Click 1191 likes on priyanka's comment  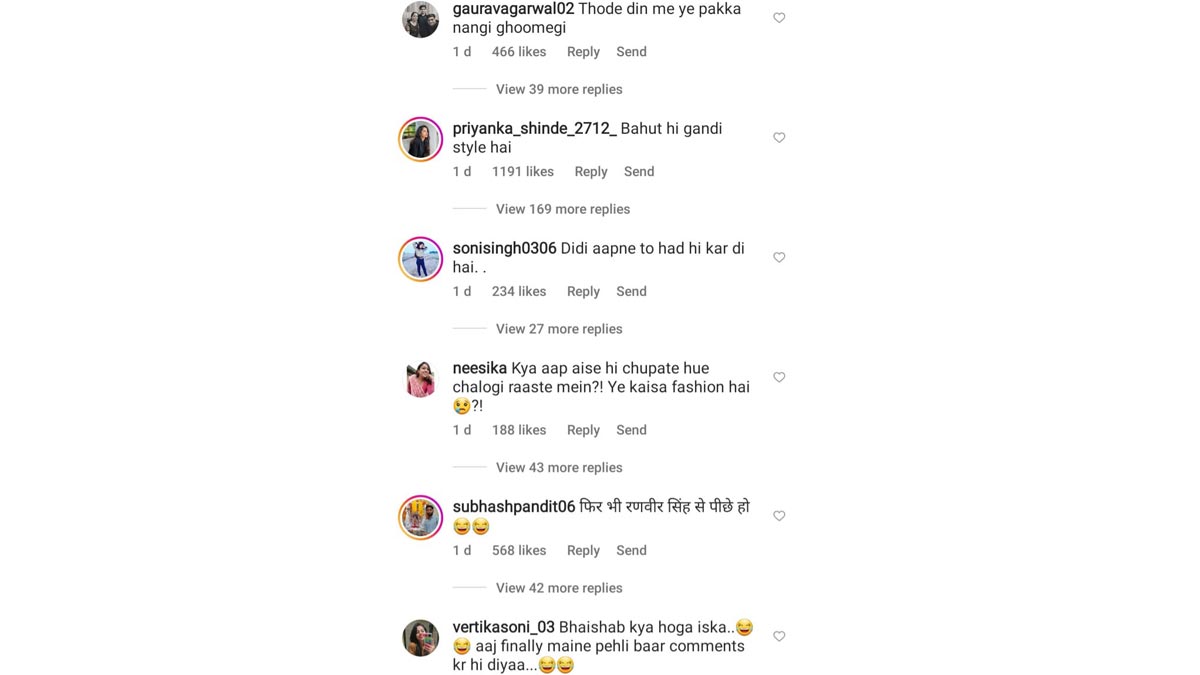point(522,171)
